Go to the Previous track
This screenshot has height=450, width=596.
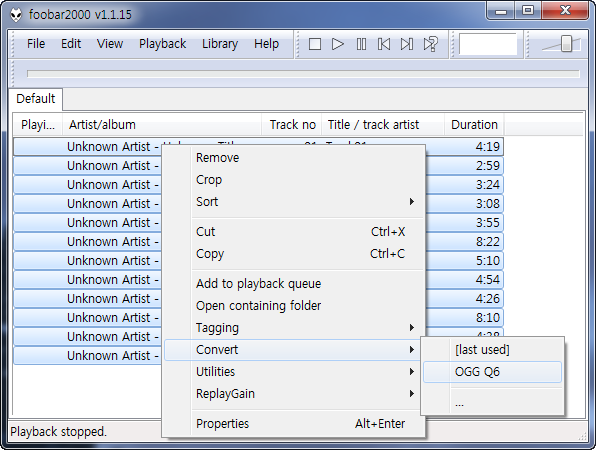coord(384,44)
